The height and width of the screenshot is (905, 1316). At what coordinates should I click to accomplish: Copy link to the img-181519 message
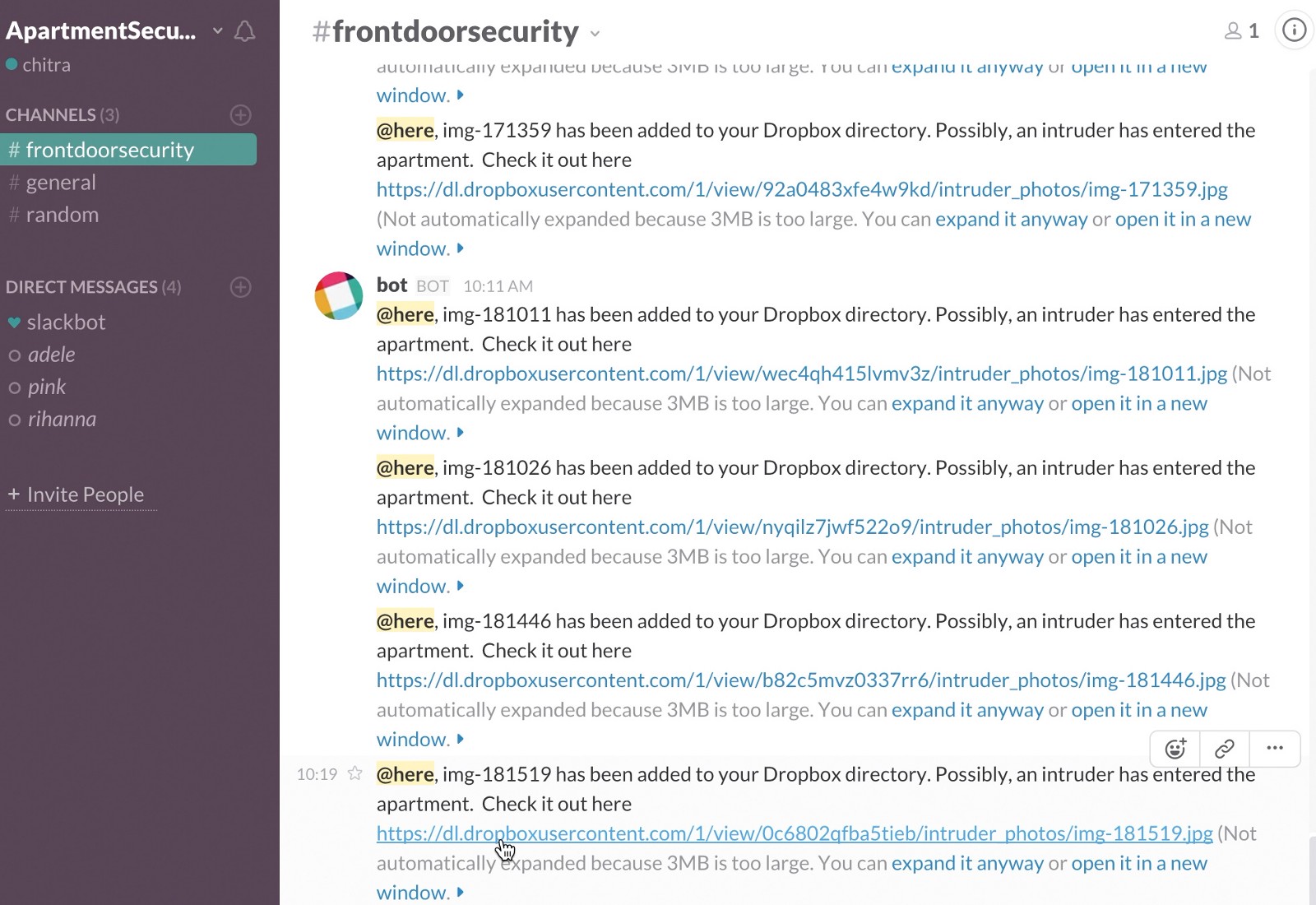pos(1224,749)
